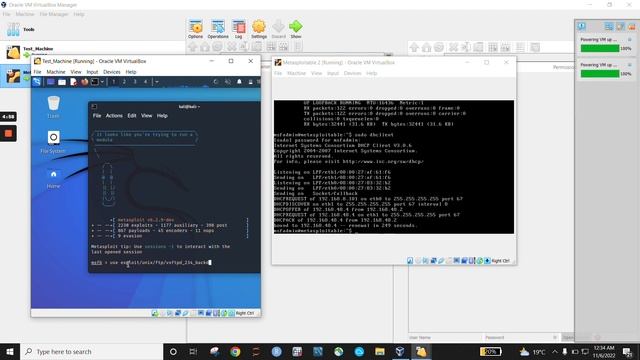Viewport: 640px width, 360px height.
Task: Open Help menu in Kali terminal
Action: coord(162,116)
